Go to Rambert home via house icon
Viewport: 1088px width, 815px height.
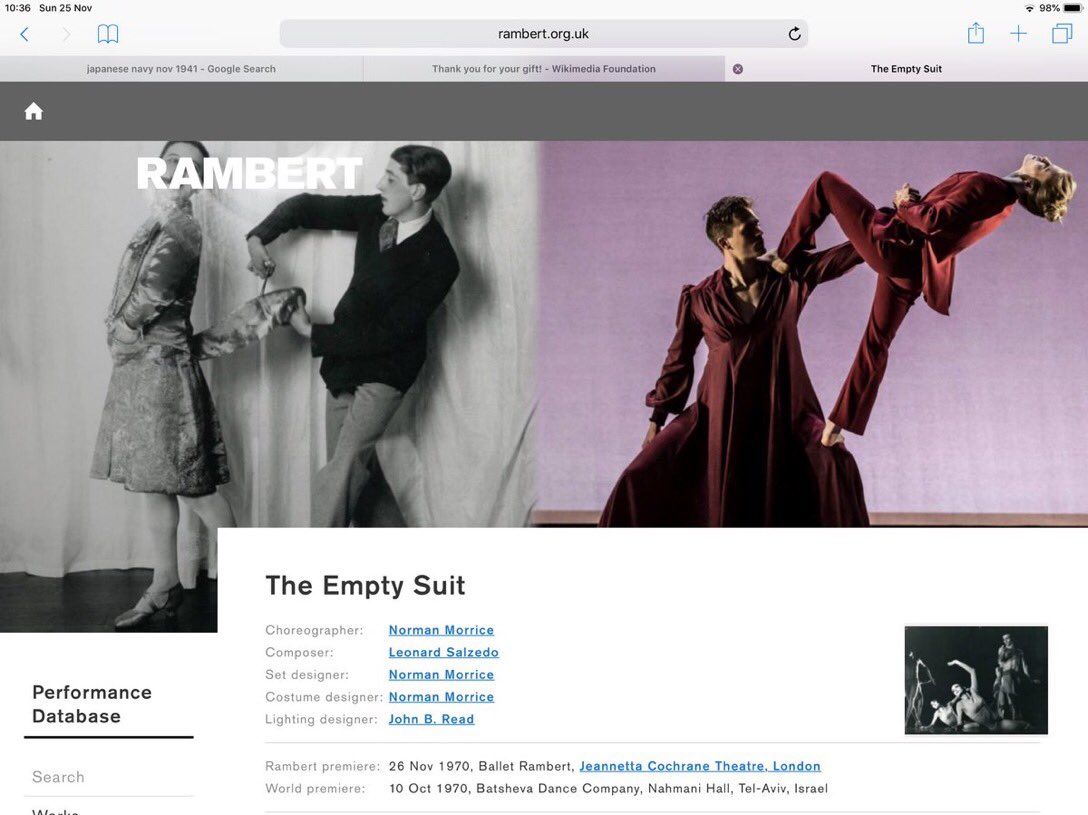pyautogui.click(x=33, y=111)
